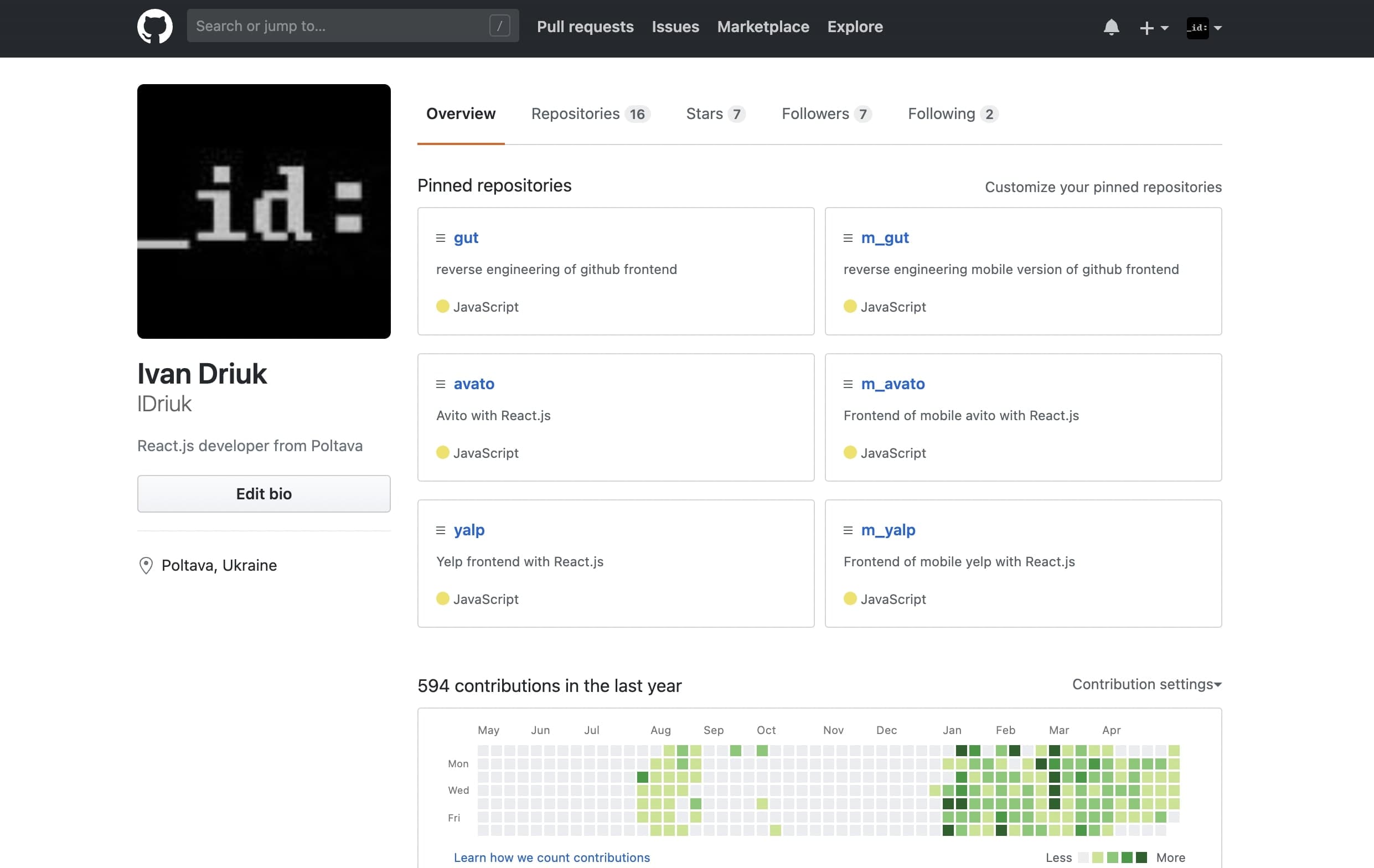Open Learn how we count contributions
Viewport: 1374px width, 868px height.
click(x=552, y=857)
